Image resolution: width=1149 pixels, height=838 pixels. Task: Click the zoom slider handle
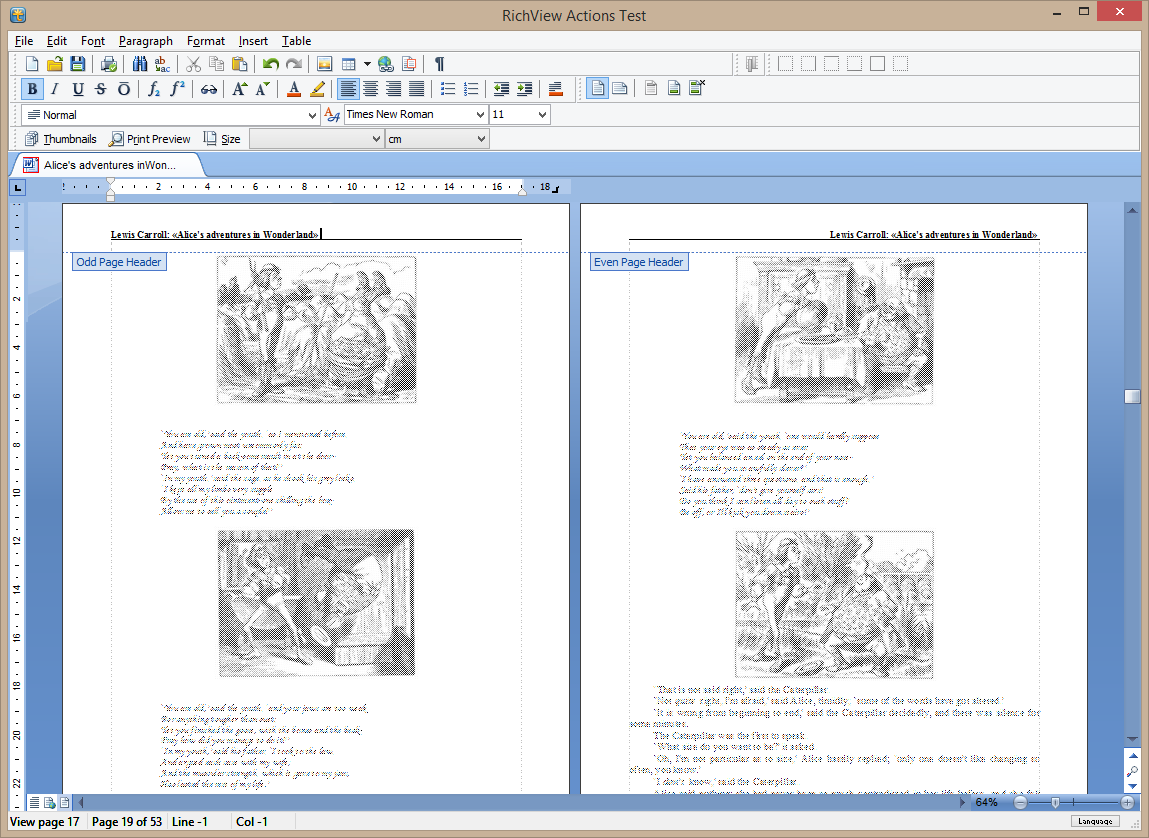(1055, 803)
